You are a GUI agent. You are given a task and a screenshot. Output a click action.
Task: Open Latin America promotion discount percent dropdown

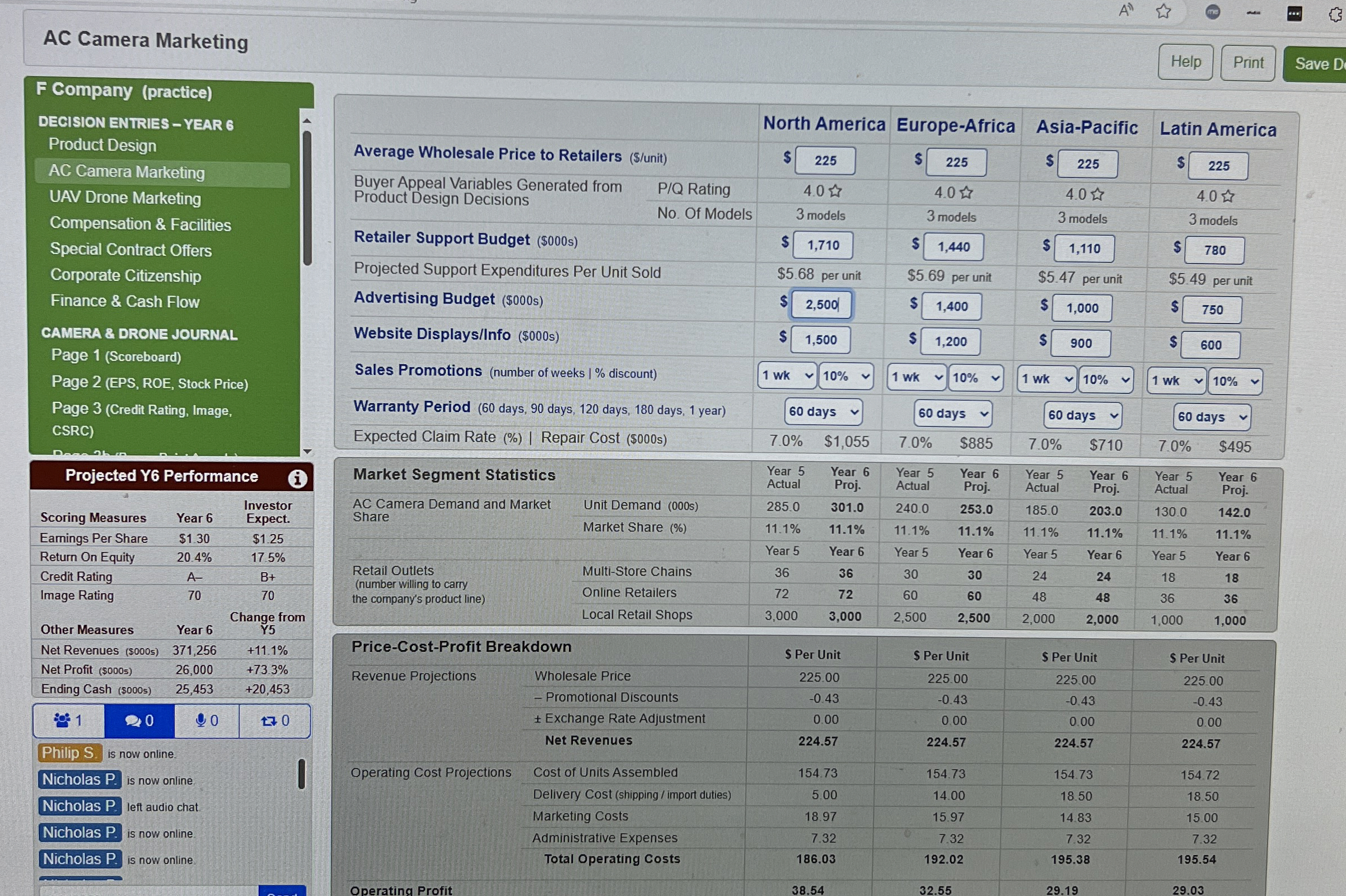(1235, 381)
